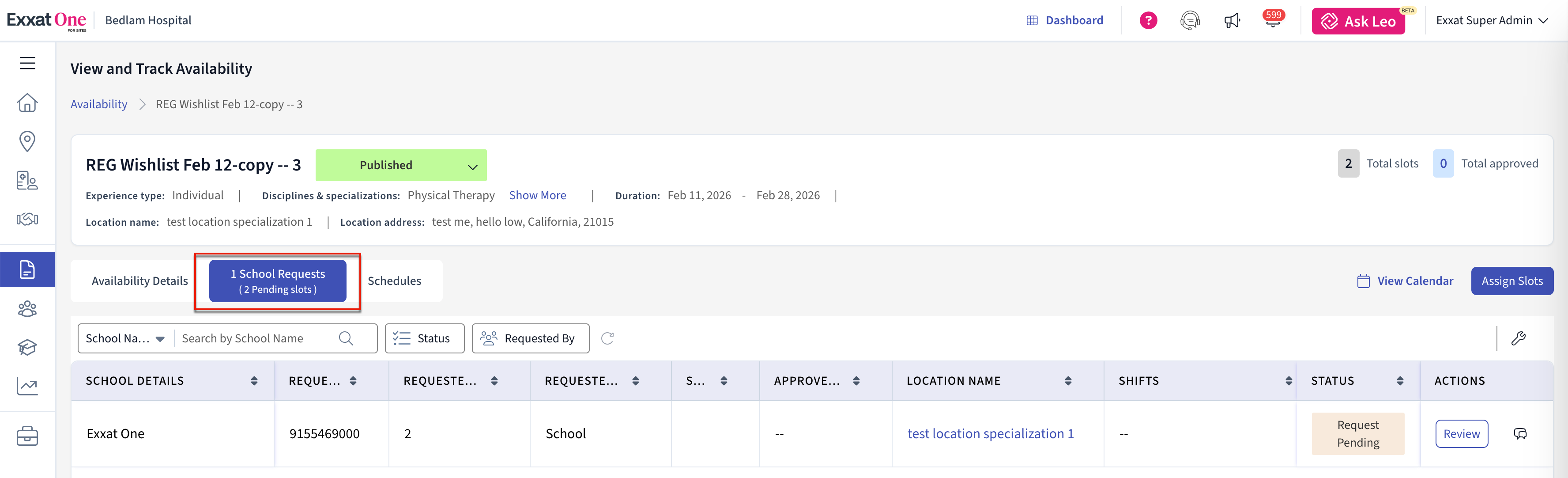1568x478 pixels.
Task: Expand the Published status dropdown
Action: click(x=472, y=166)
